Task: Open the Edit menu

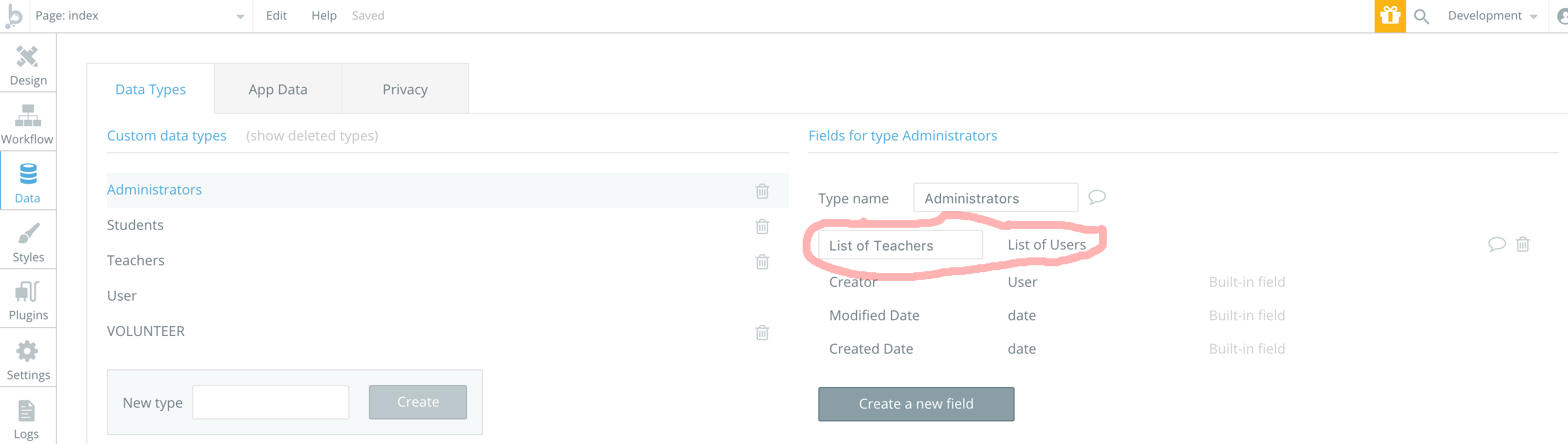Action: (276, 16)
